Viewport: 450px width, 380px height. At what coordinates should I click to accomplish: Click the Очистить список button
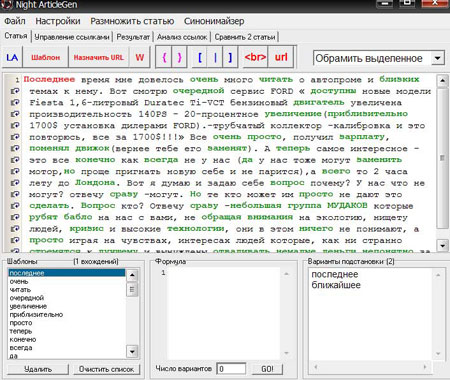(x=106, y=369)
